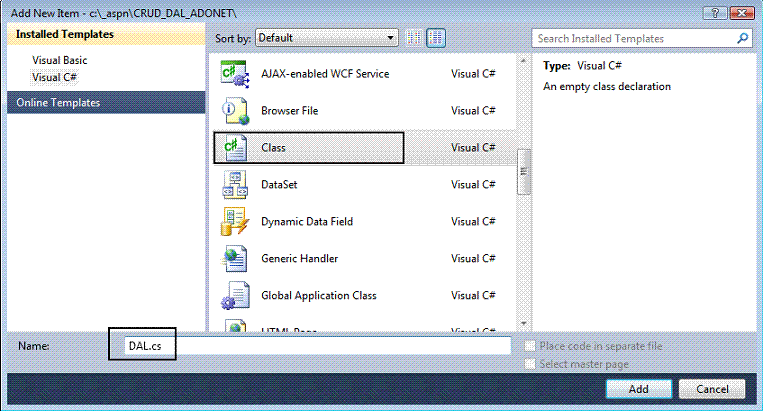Click the Global Application Class icon

click(x=236, y=296)
